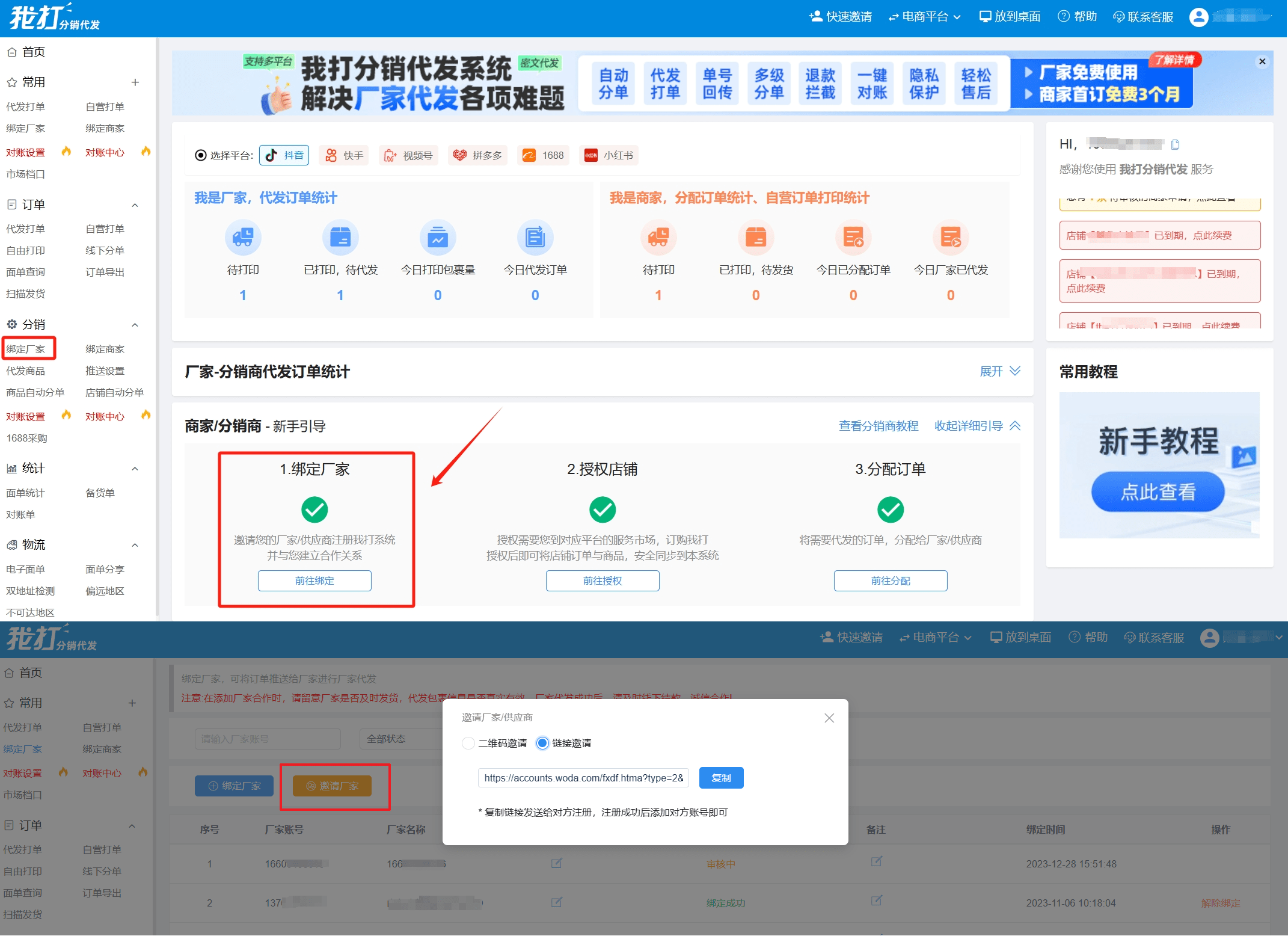The width and height of the screenshot is (1288, 936).
Task: Open 绑定厂家 under the 分销 section
Action: 26,349
